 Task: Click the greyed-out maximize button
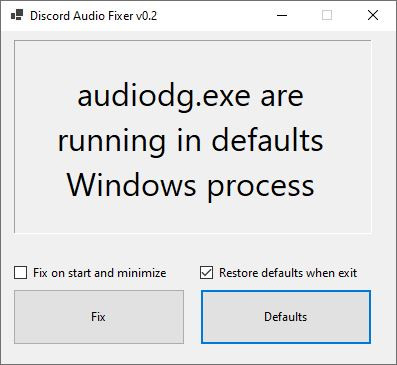[327, 15]
